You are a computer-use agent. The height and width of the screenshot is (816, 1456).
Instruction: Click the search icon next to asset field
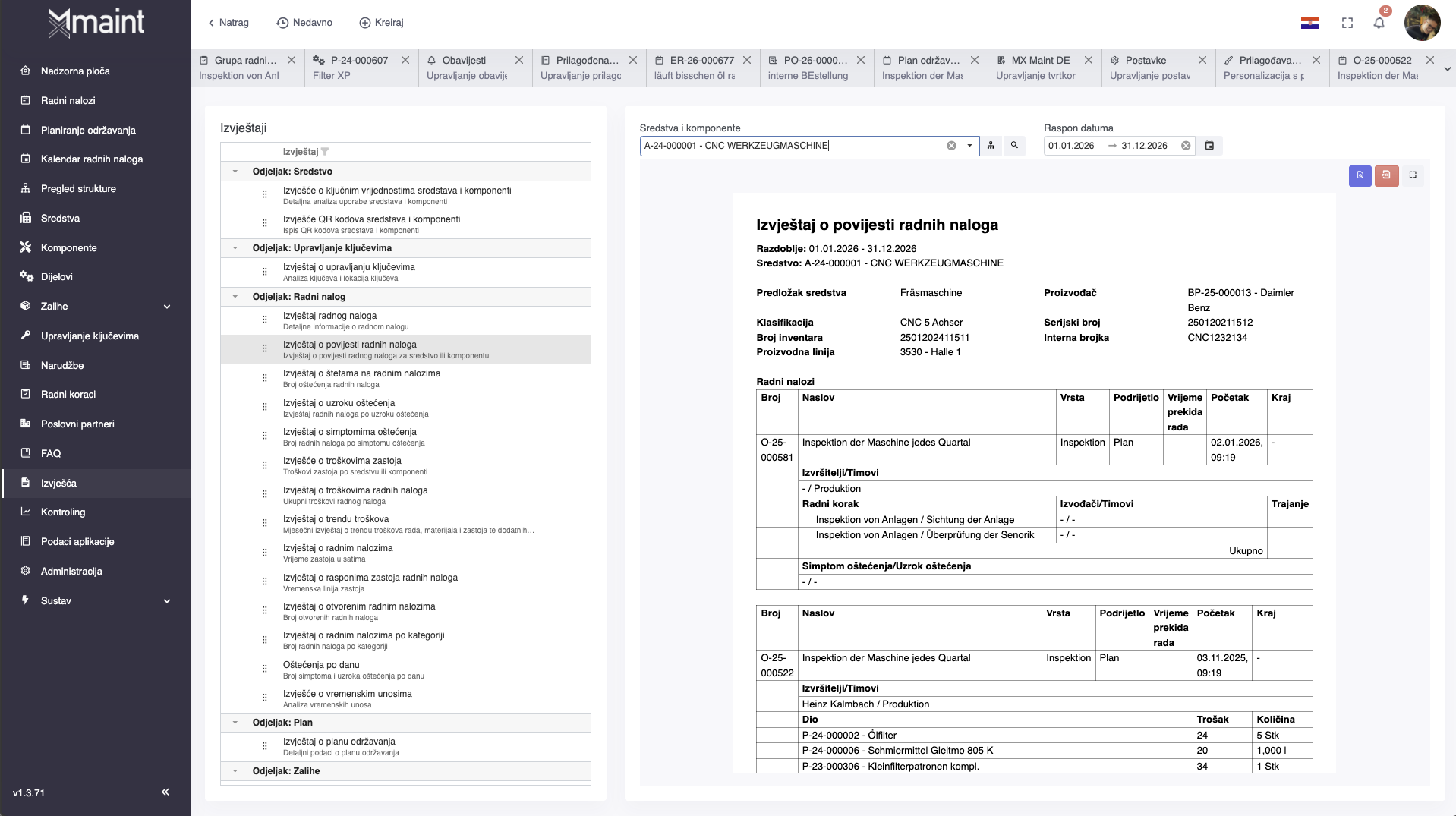pos(1014,146)
